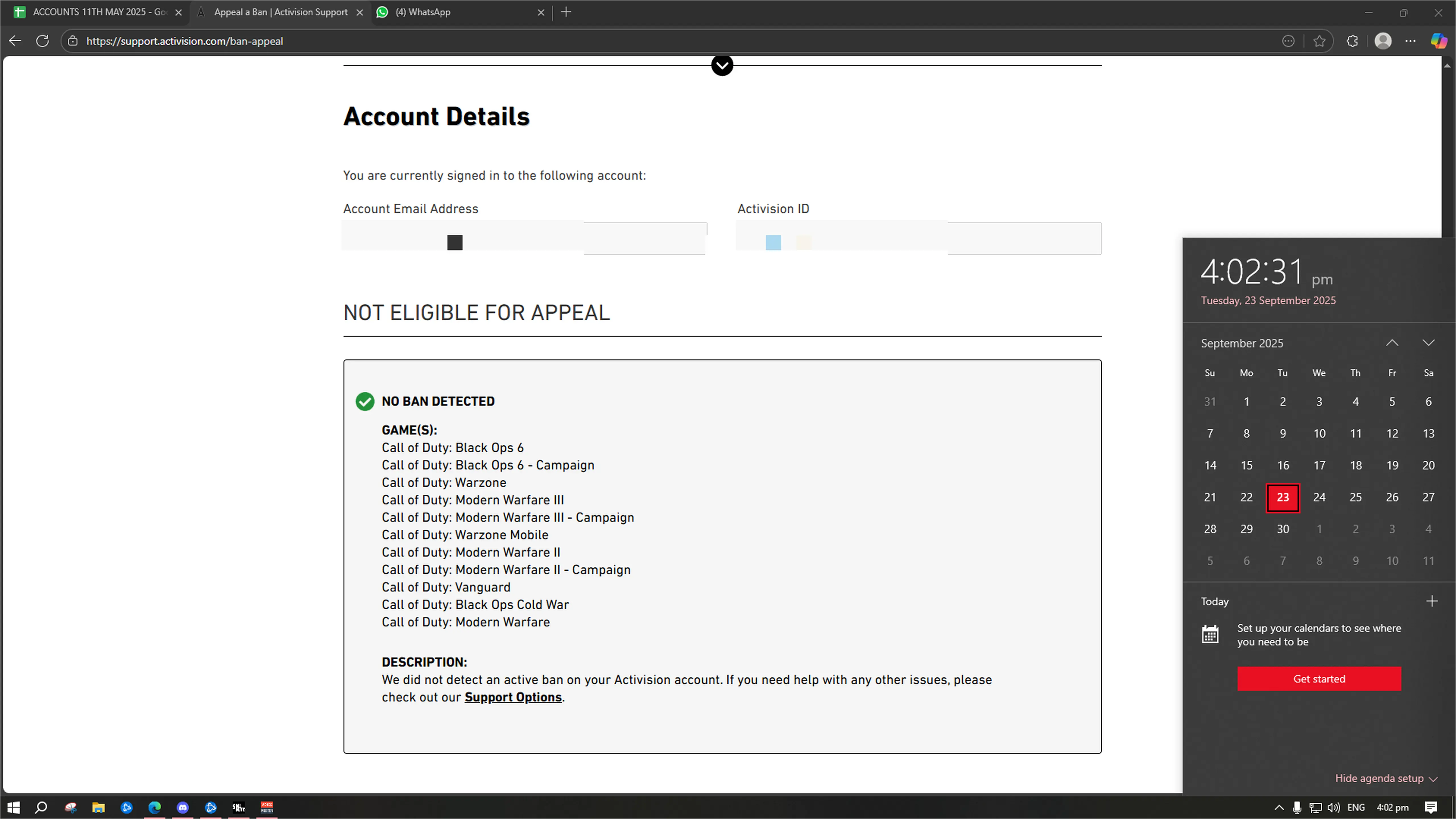Click the green No Ban Detected checkmark

[365, 401]
